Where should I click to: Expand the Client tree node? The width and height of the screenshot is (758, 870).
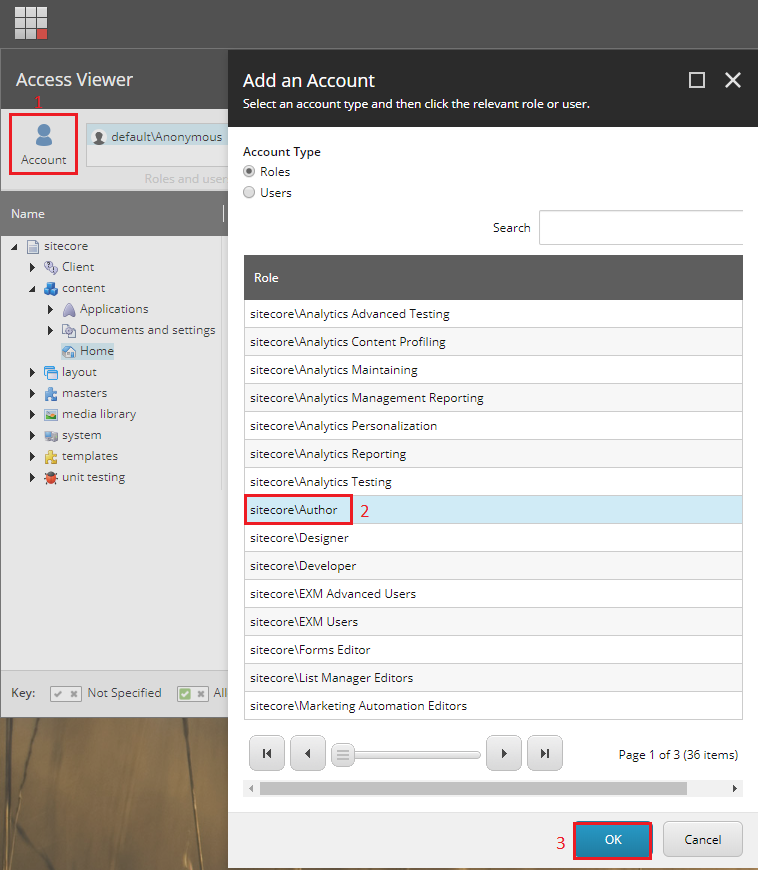point(32,267)
